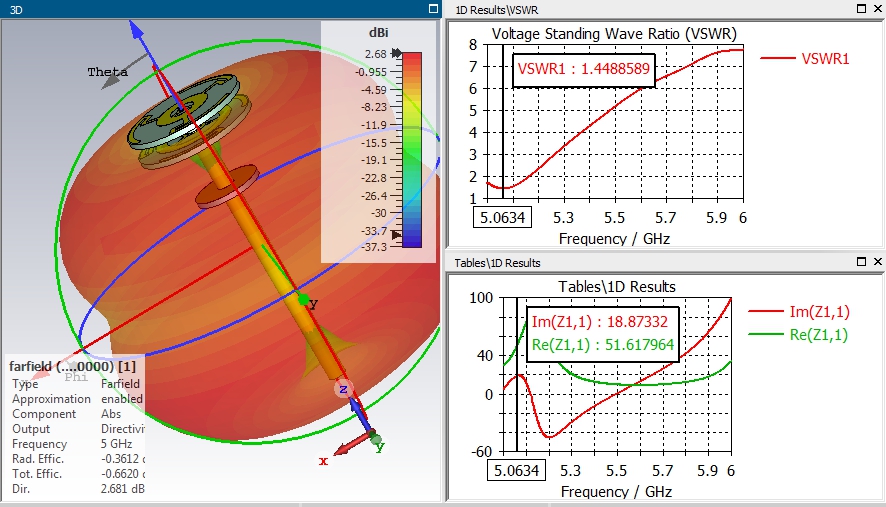
Task: Click the -15.5 value on color scale
Action: click(x=375, y=143)
